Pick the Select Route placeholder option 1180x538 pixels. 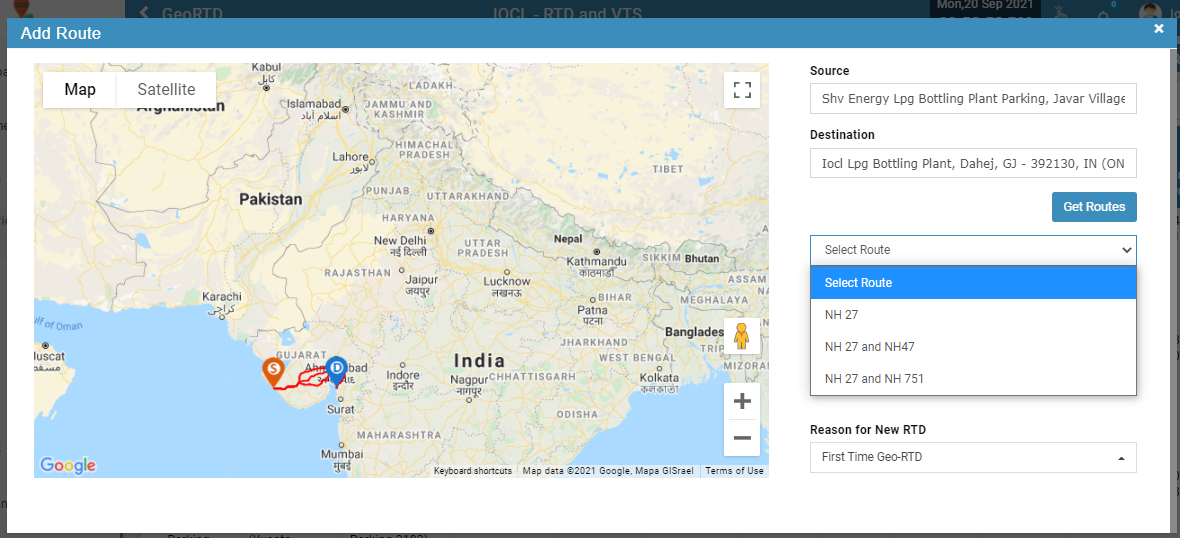pyautogui.click(x=973, y=283)
